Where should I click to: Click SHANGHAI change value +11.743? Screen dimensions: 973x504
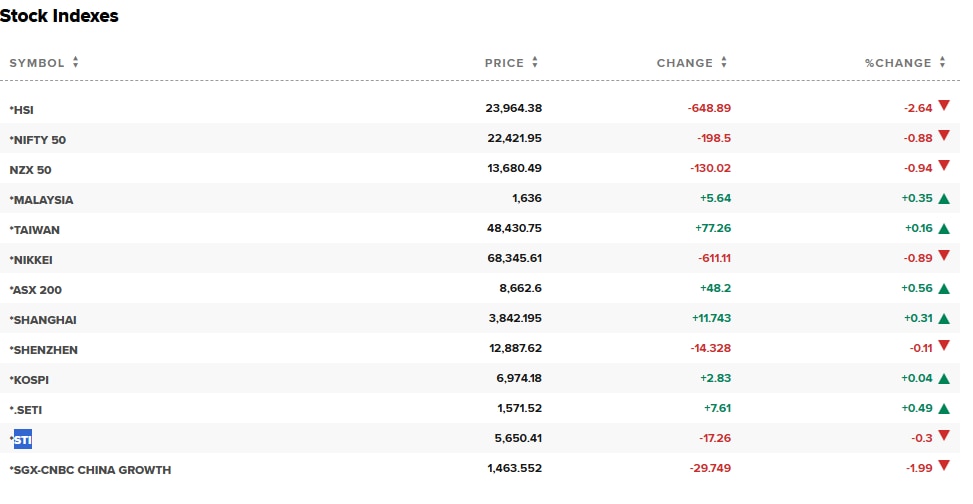click(x=712, y=318)
